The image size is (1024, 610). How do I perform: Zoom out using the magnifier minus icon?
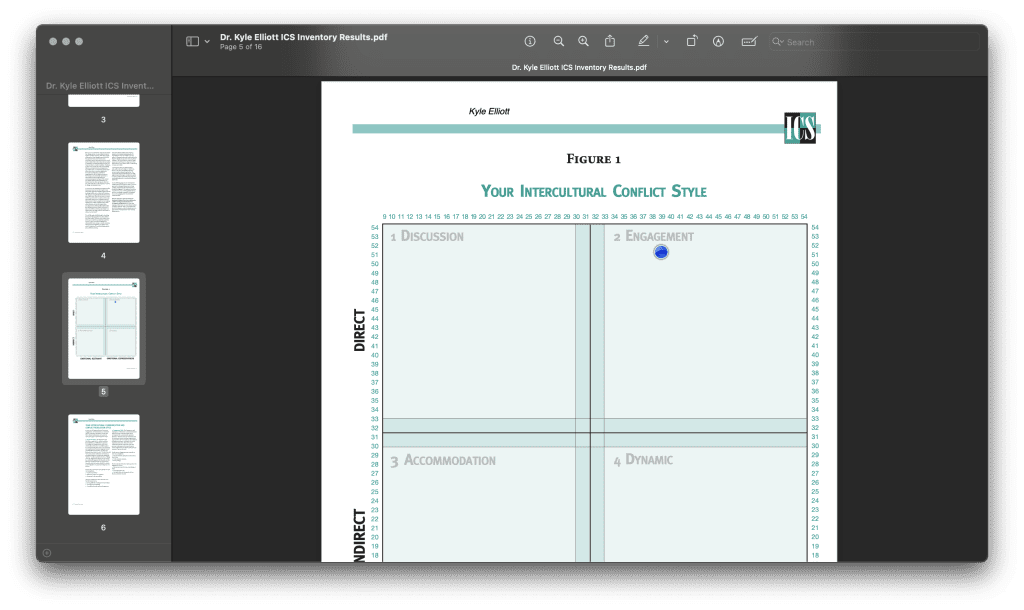[x=559, y=41]
